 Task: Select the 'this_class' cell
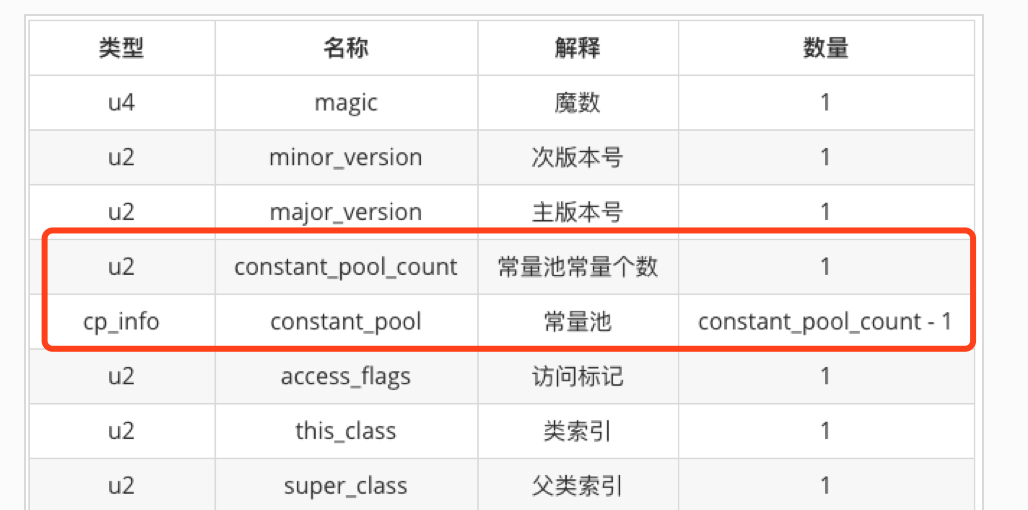346,432
